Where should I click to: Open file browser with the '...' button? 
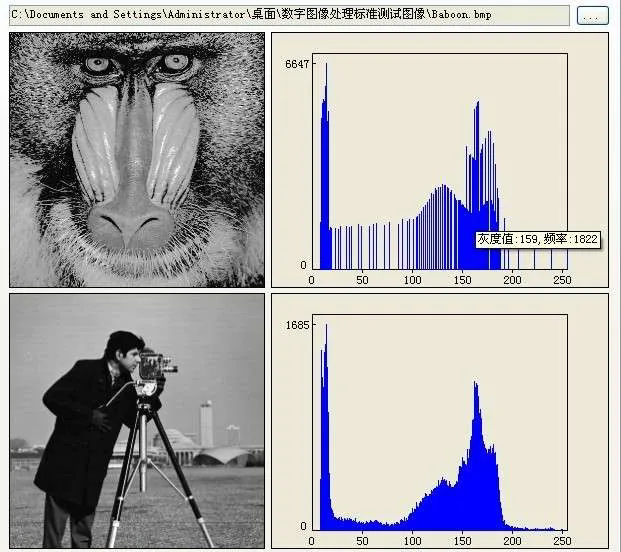[x=592, y=16]
